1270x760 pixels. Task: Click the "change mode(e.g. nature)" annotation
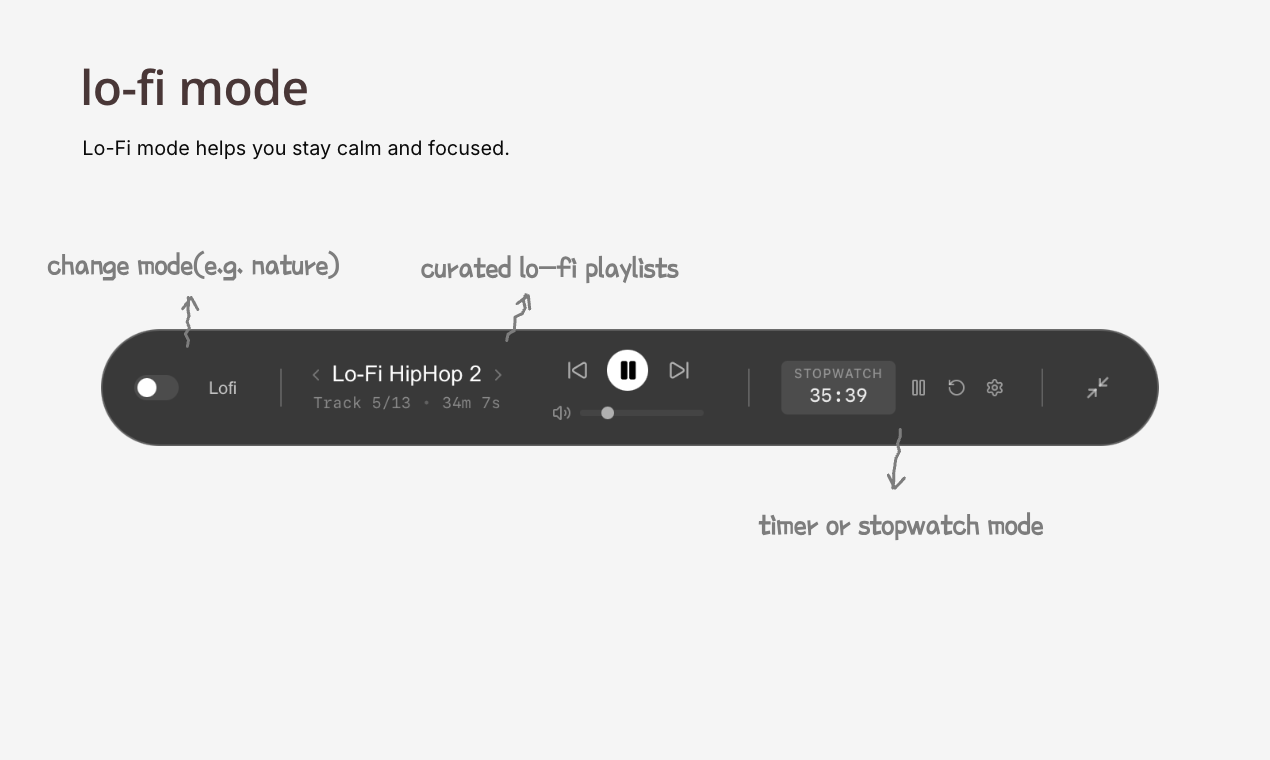(x=193, y=266)
